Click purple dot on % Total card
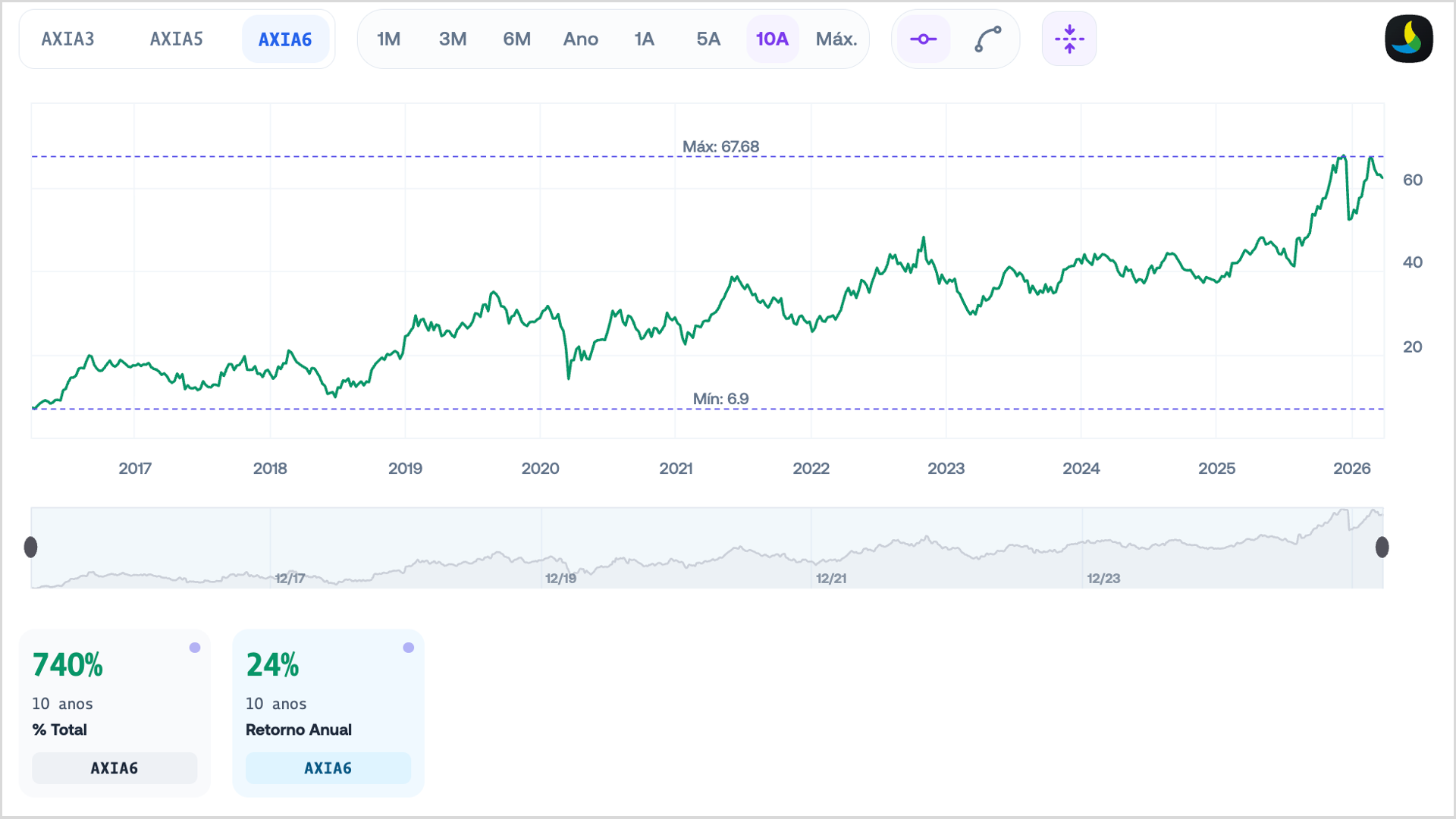 tap(195, 648)
